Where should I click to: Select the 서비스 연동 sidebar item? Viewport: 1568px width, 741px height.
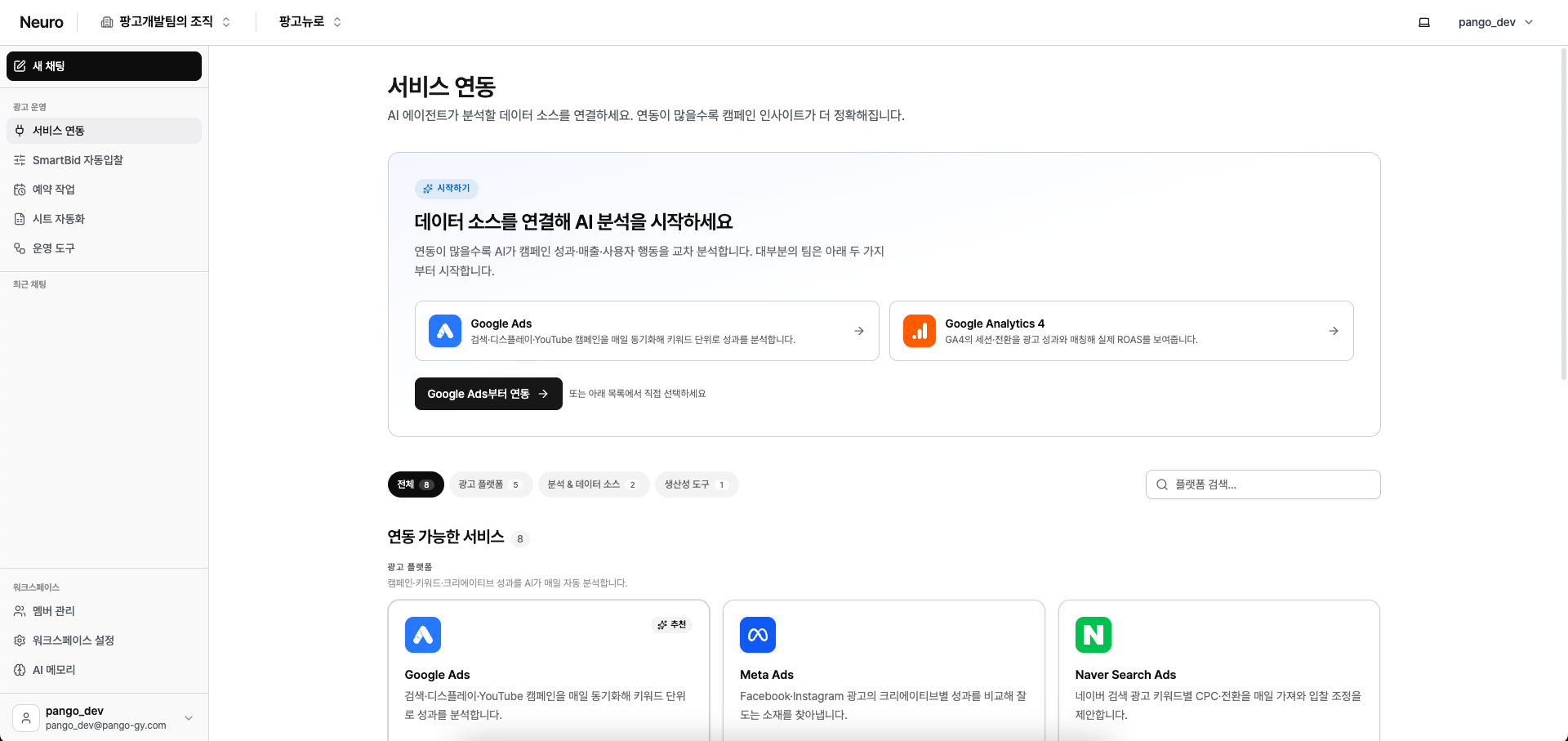[x=104, y=131]
